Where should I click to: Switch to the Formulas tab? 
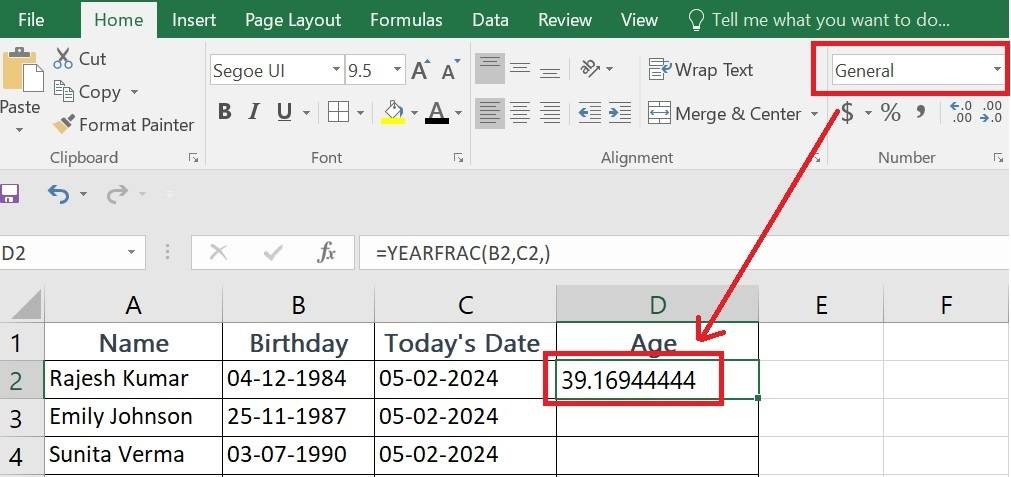click(406, 20)
